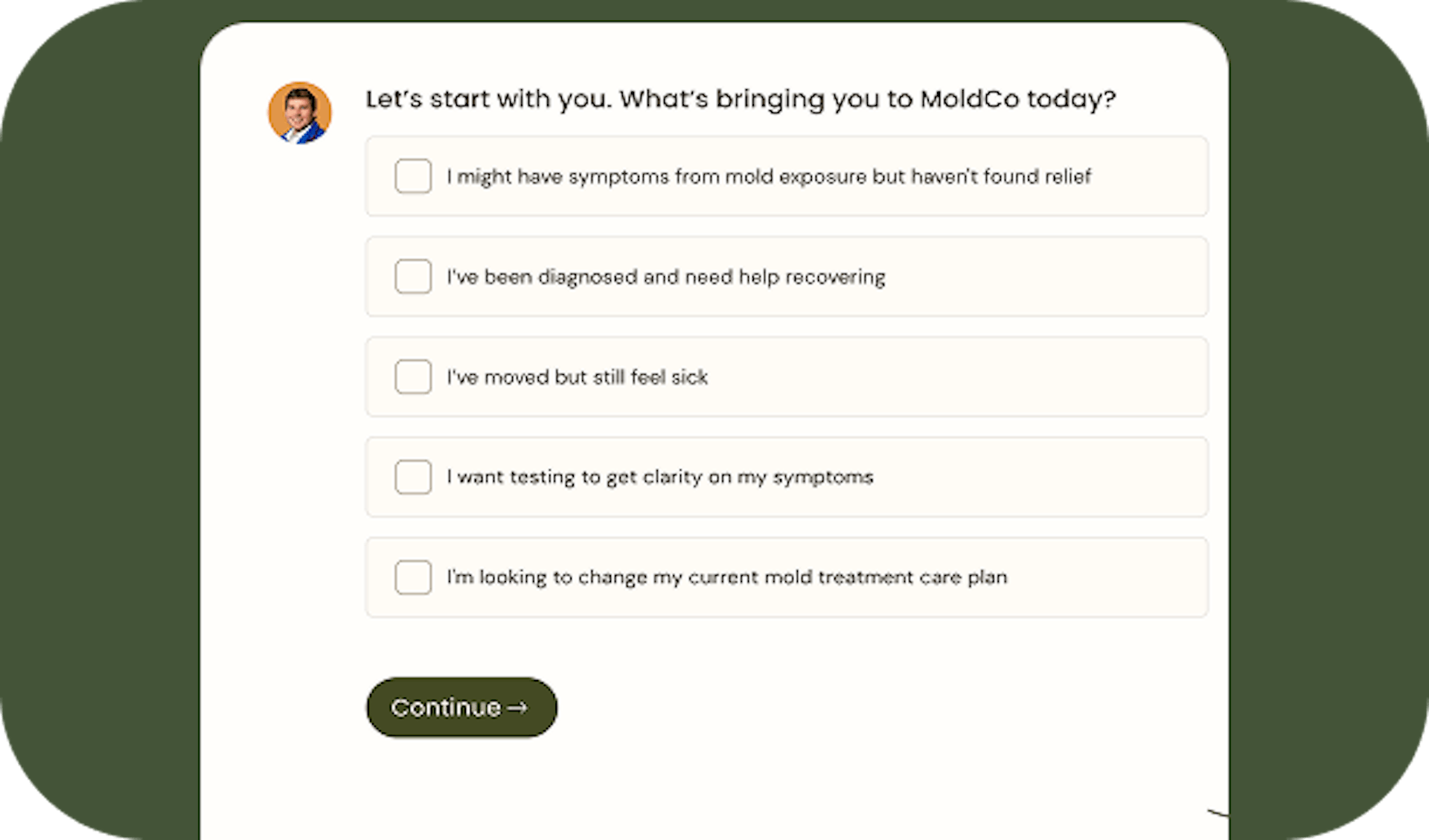This screenshot has width=1429, height=840.
Task: Select the testing for clarity option card
Action: 786,477
